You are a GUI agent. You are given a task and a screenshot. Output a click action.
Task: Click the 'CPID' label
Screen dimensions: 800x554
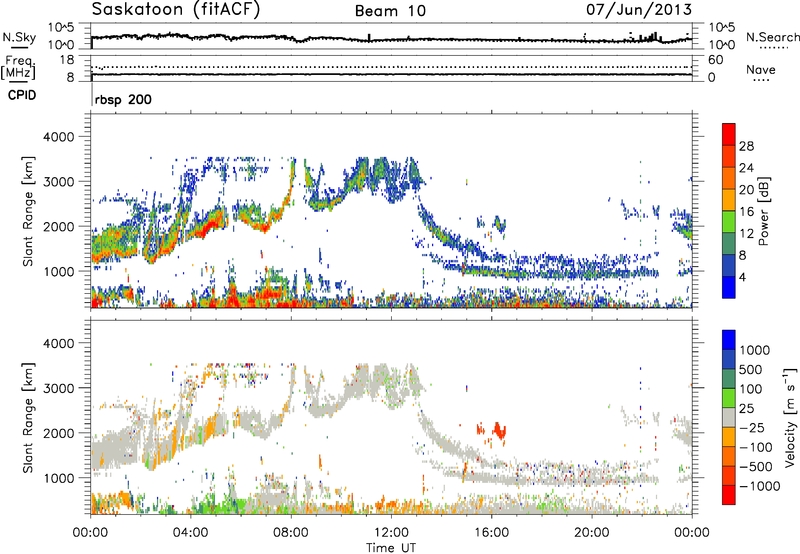tap(22, 95)
